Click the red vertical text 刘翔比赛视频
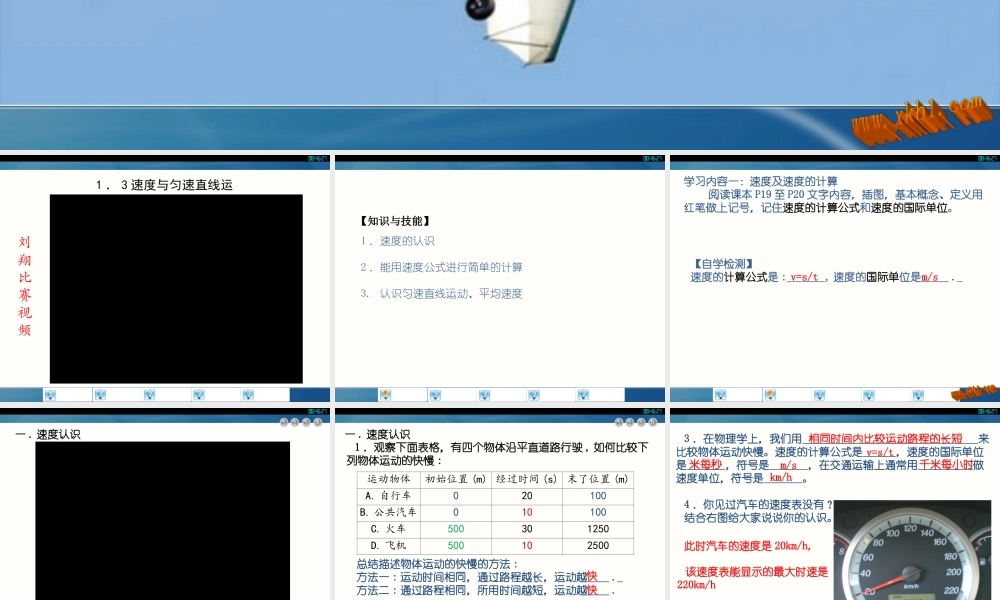 tap(24, 286)
